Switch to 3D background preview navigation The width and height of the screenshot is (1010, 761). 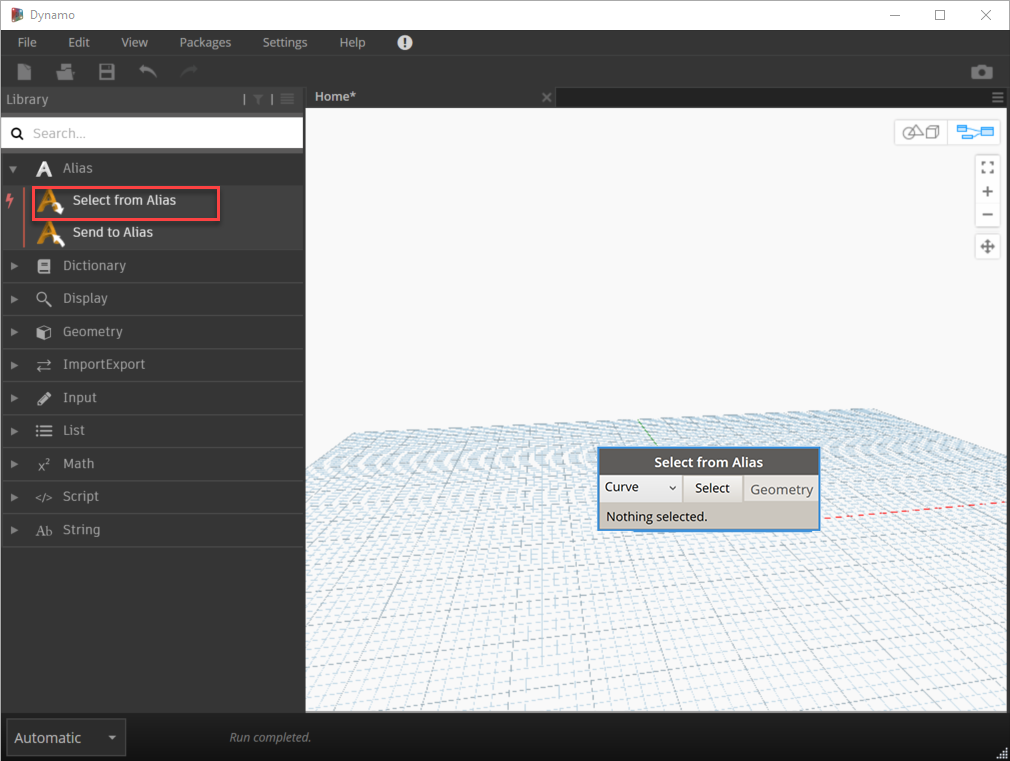point(921,132)
